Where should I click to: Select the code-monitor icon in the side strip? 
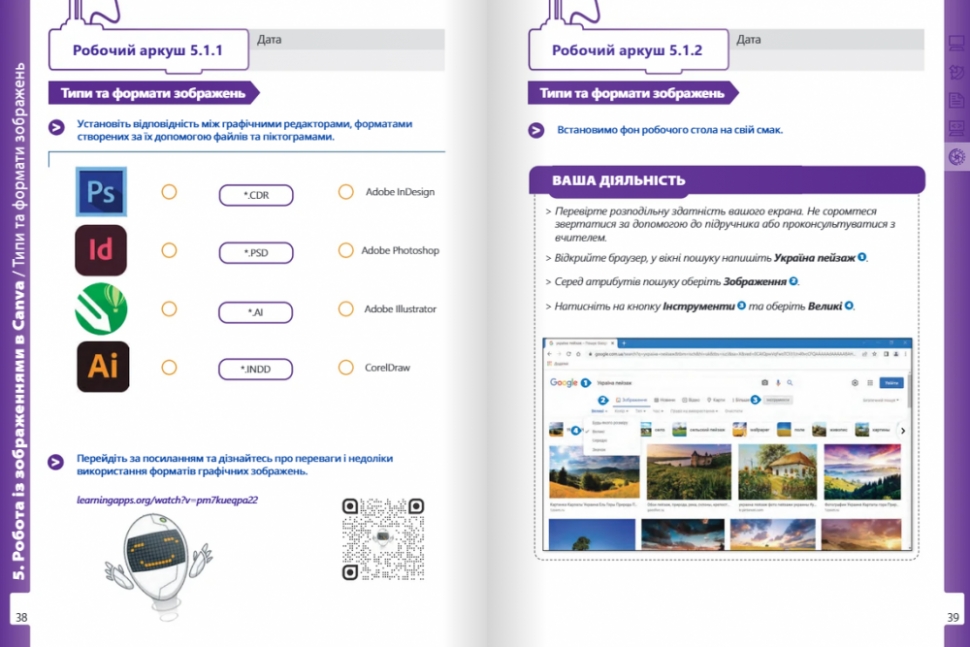956,128
